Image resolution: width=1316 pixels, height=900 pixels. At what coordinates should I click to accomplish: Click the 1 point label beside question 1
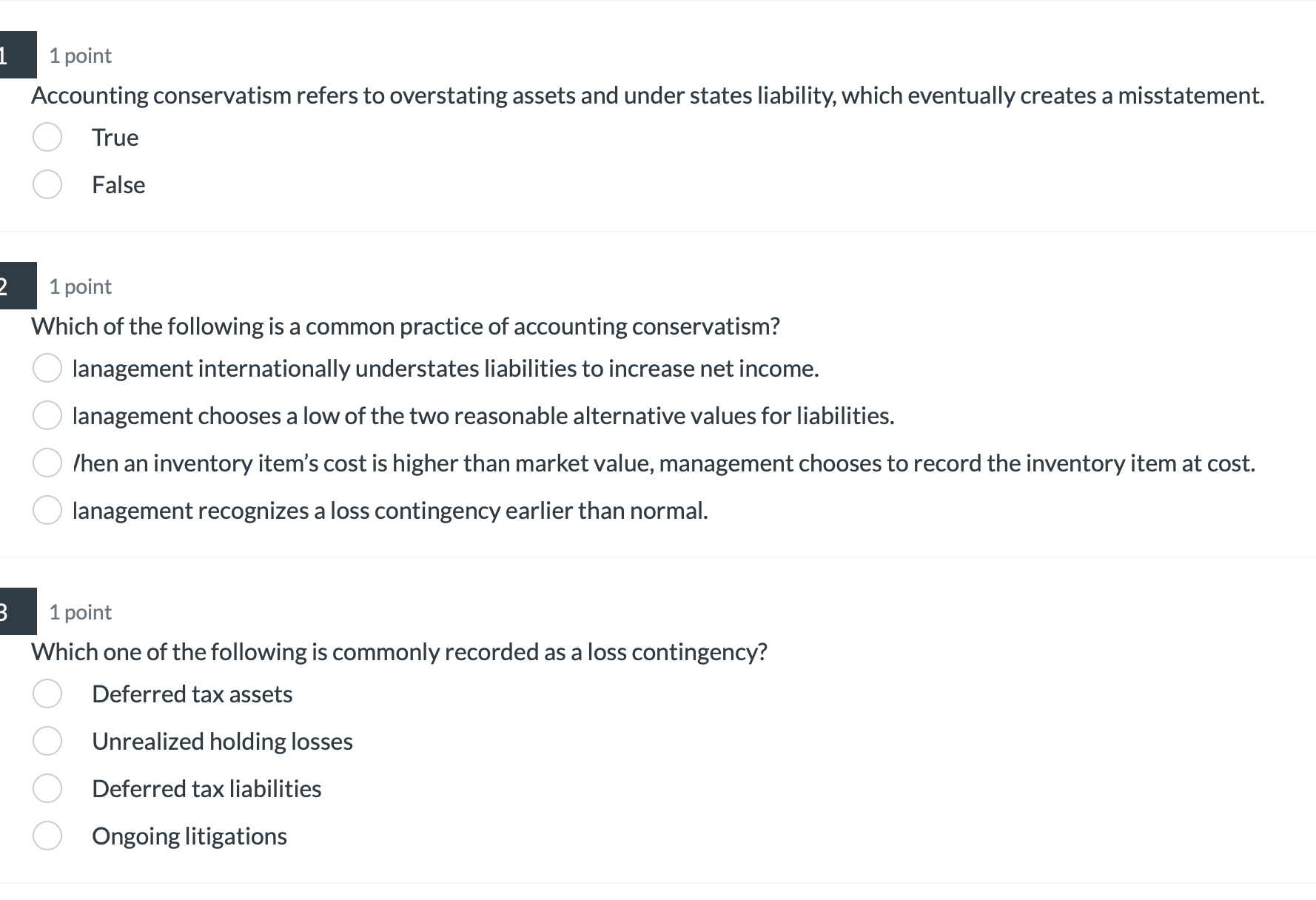tap(79, 55)
